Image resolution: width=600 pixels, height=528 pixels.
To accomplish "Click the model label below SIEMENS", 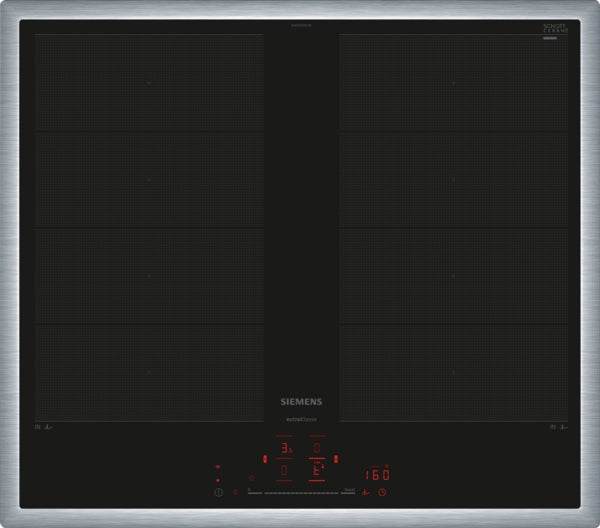I will (300, 415).
